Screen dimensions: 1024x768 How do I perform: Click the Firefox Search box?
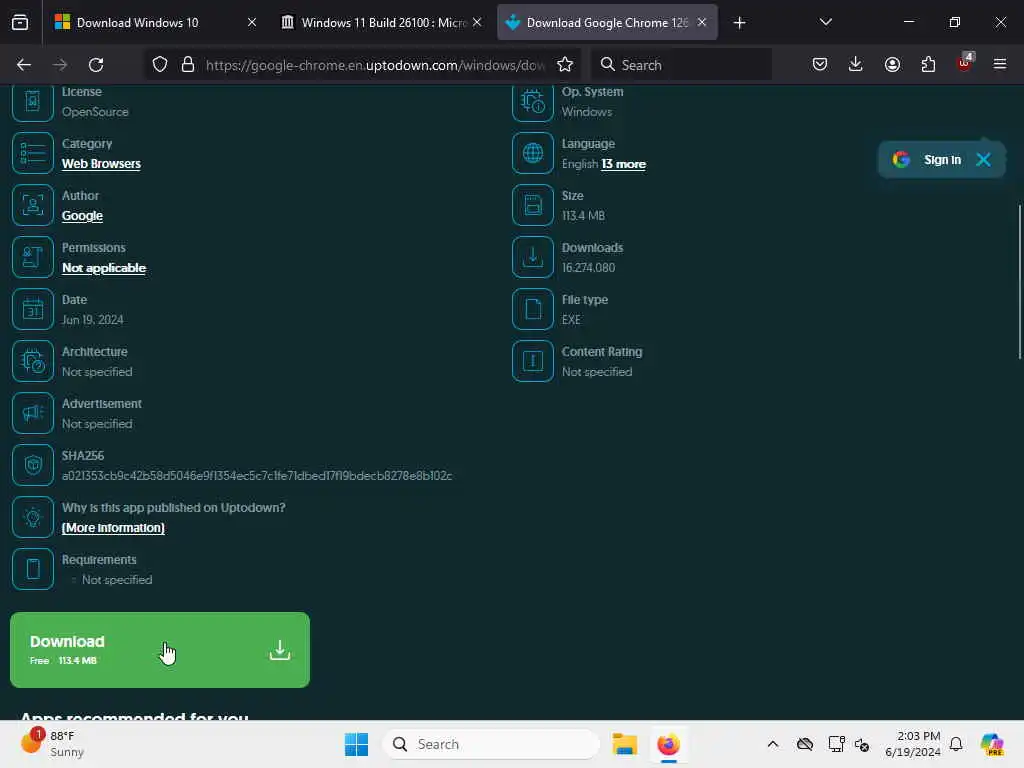click(682, 65)
